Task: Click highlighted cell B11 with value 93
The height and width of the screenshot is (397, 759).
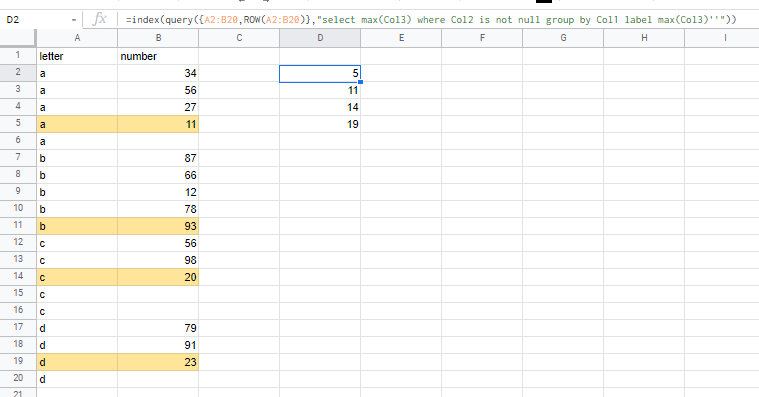Action: [x=158, y=226]
